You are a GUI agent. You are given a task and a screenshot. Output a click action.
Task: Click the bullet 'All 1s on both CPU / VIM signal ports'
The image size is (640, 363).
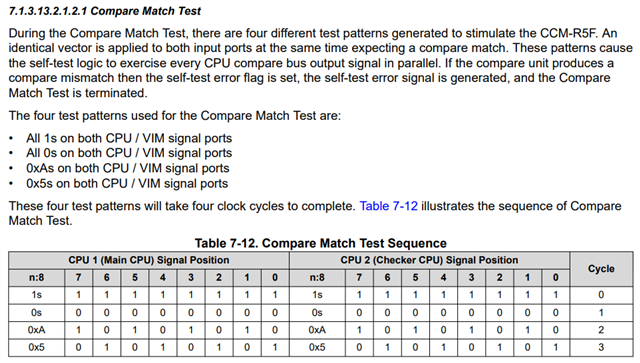(x=129, y=138)
